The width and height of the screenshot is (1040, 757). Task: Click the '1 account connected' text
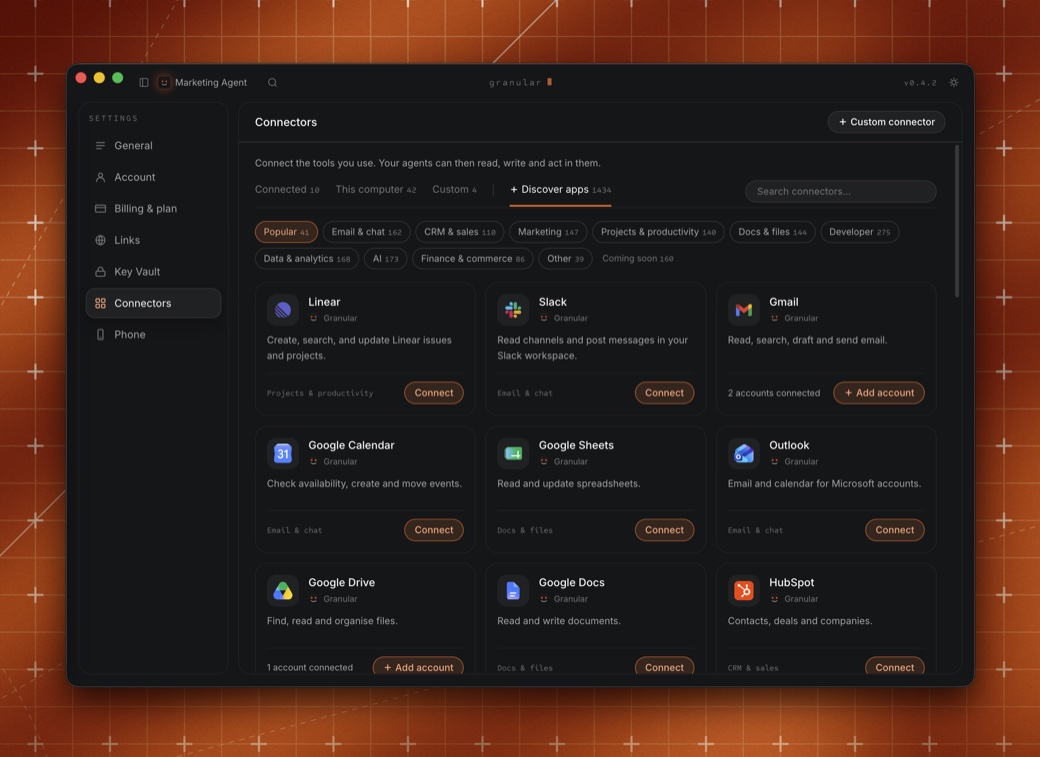pyautogui.click(x=310, y=667)
